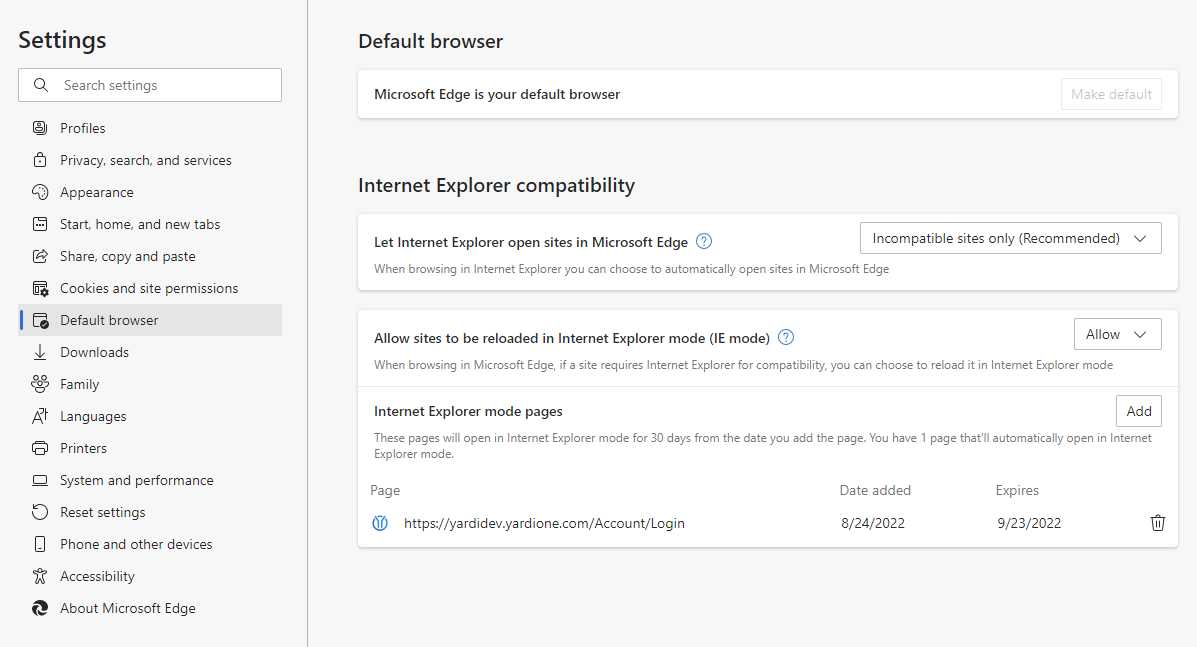The width and height of the screenshot is (1197, 647).
Task: Select Start, home, and new tabs
Action: coord(150,224)
